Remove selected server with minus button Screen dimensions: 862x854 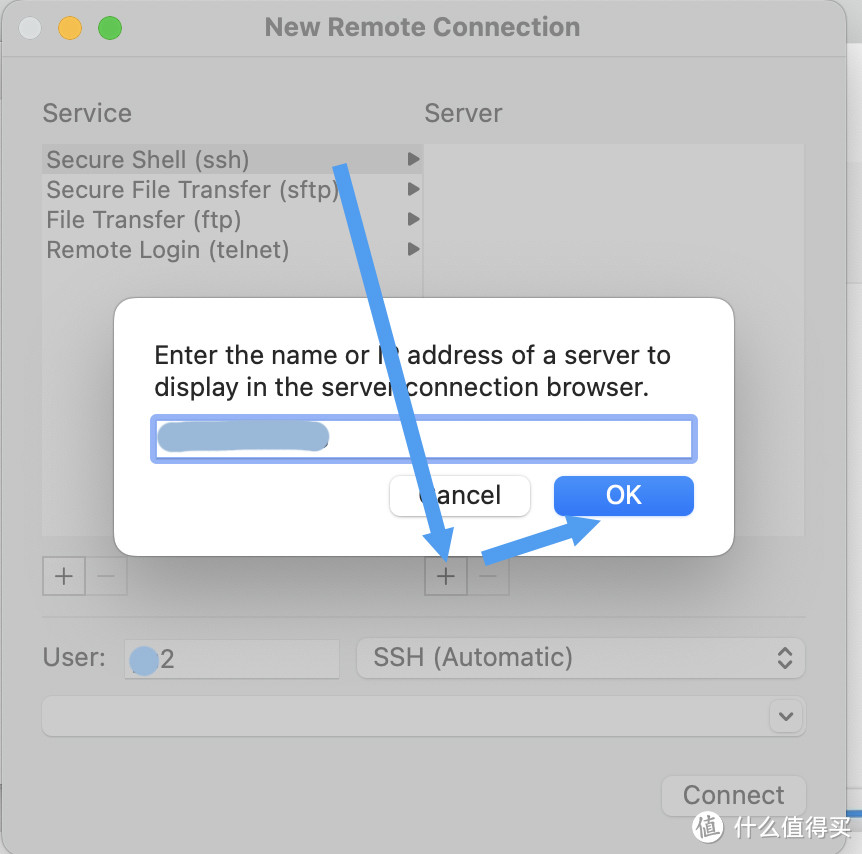tap(488, 576)
